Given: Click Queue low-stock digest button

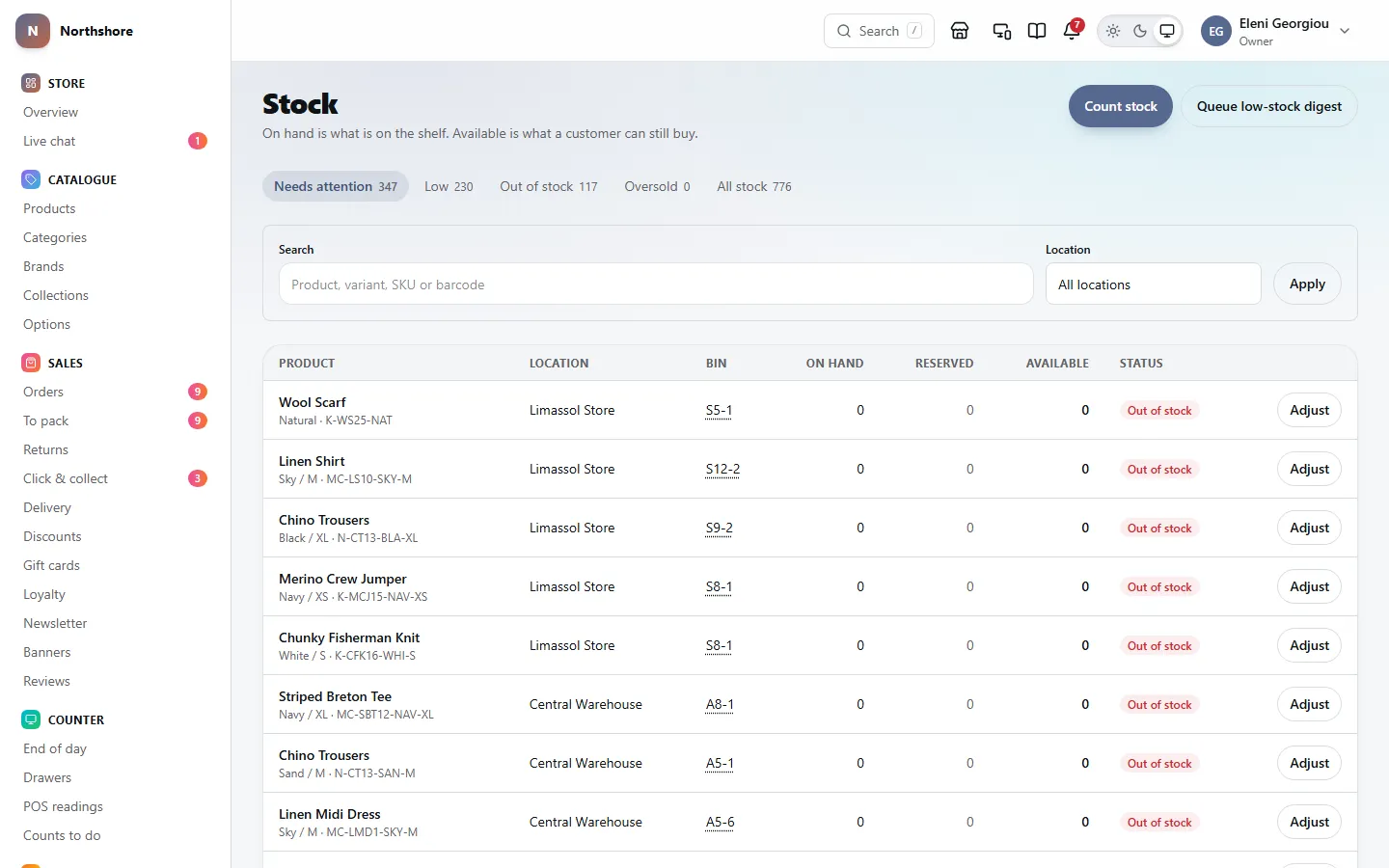Looking at the screenshot, I should coord(1269,106).
